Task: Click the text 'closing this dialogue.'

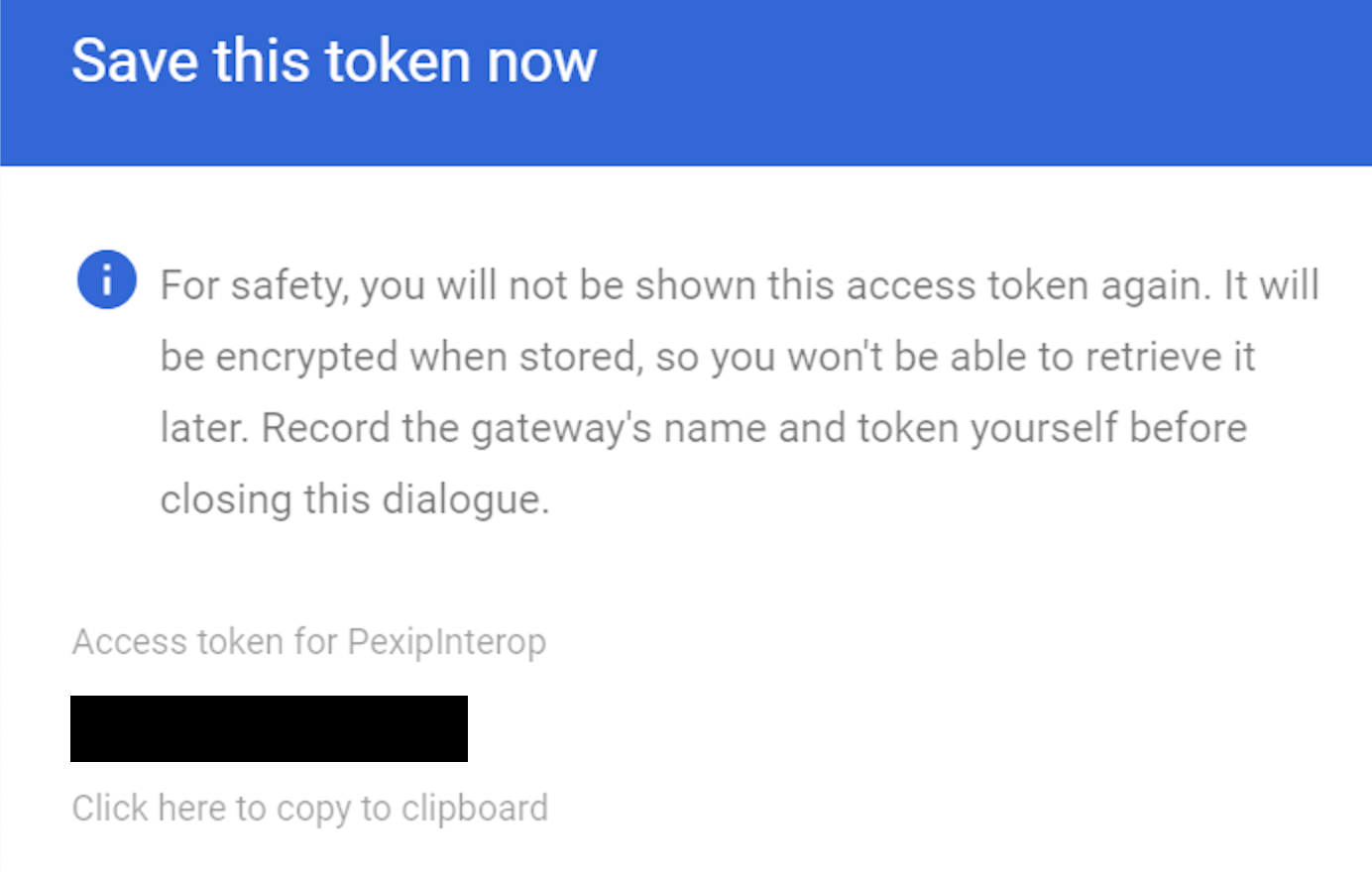Action: click(355, 499)
